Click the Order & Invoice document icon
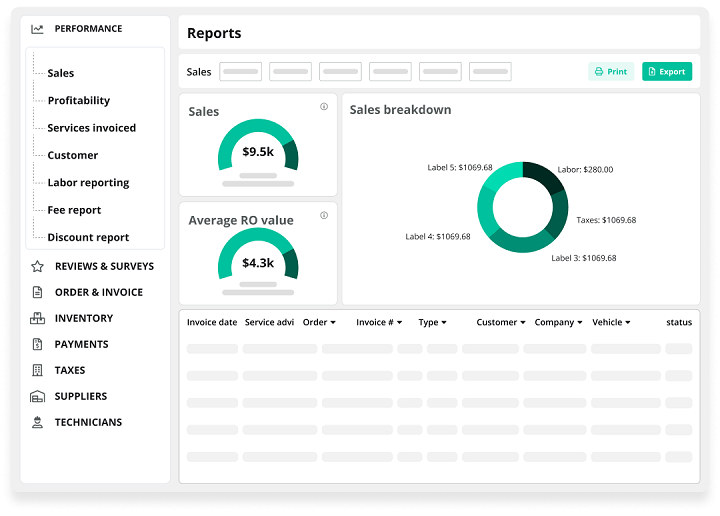 37,293
